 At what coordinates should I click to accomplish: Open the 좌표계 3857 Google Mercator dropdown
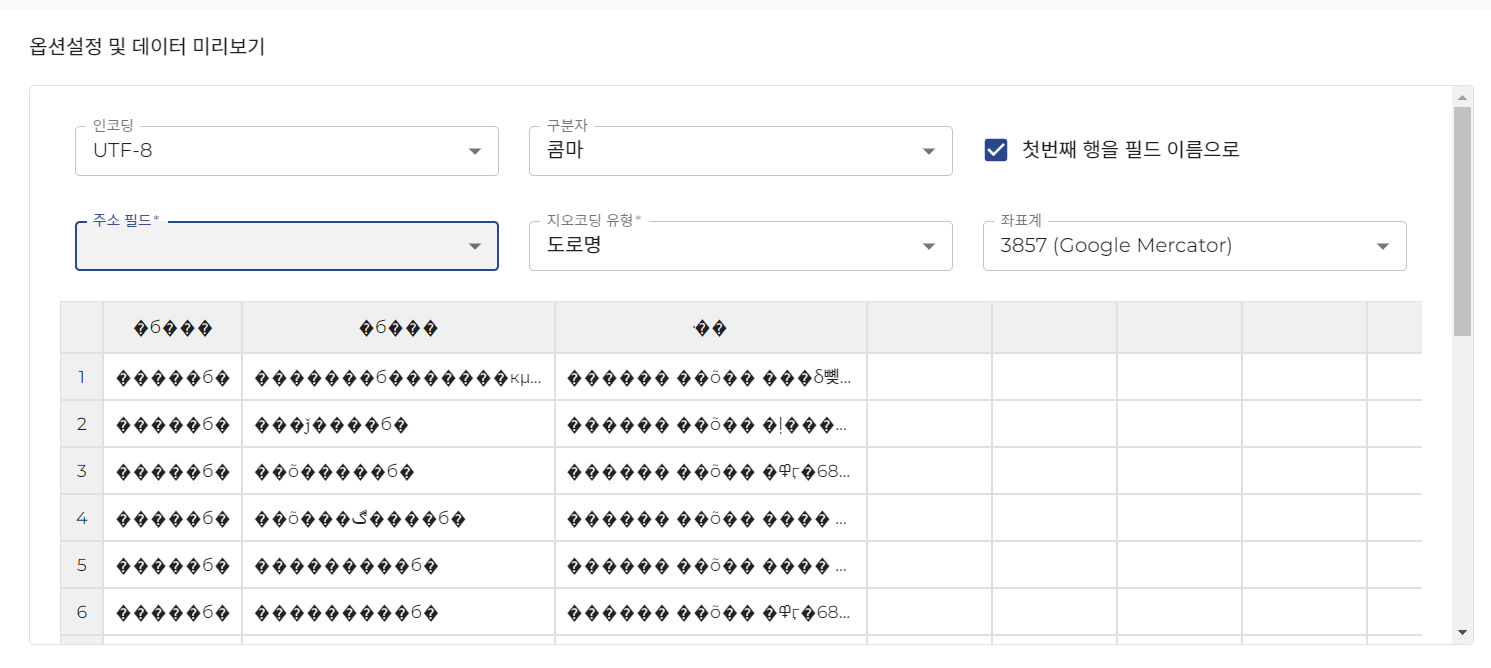1194,246
